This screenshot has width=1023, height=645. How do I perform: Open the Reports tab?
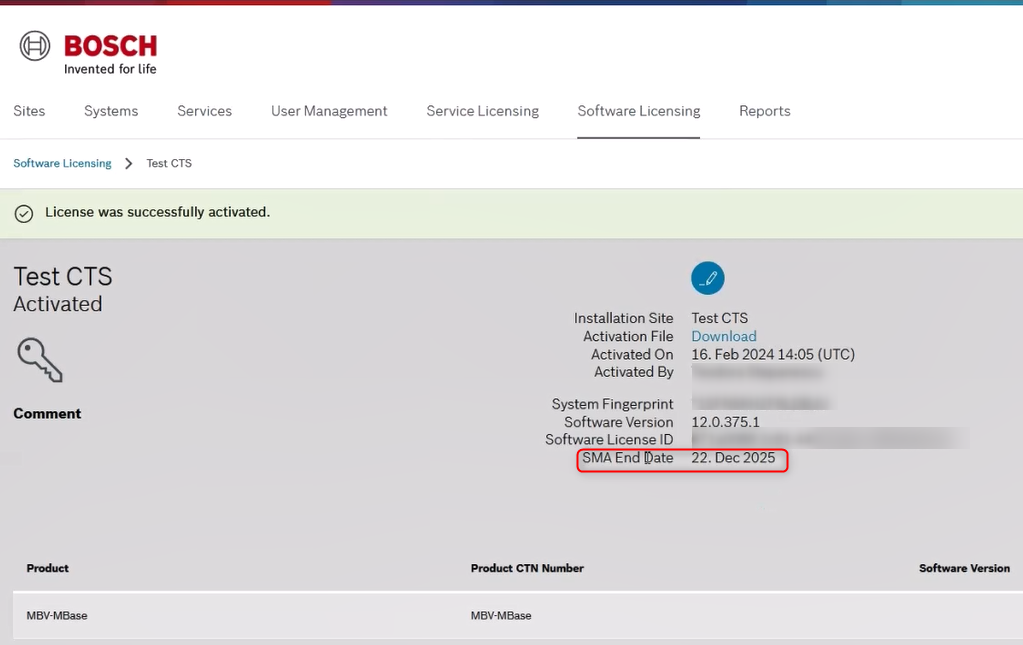point(764,111)
